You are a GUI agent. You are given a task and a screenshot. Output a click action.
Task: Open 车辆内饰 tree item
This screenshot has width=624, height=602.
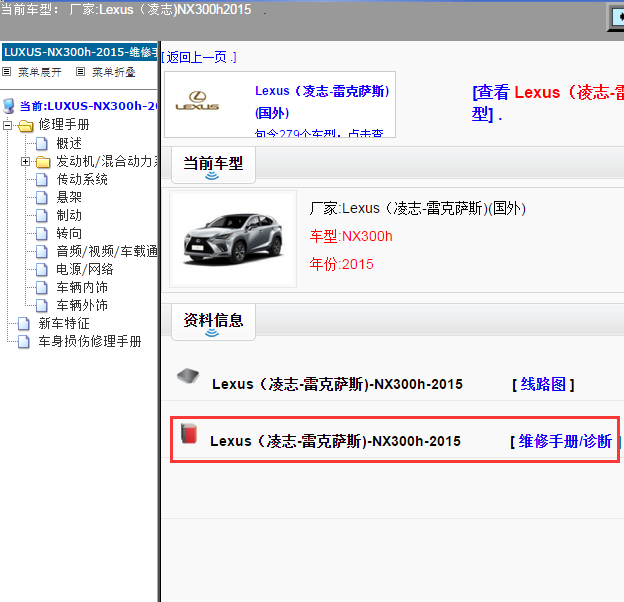pos(82,288)
